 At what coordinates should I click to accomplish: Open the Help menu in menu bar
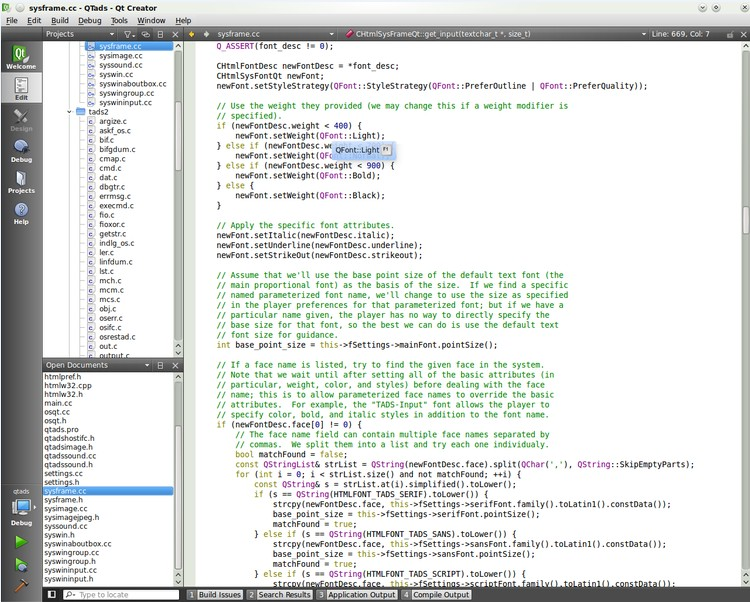point(183,21)
